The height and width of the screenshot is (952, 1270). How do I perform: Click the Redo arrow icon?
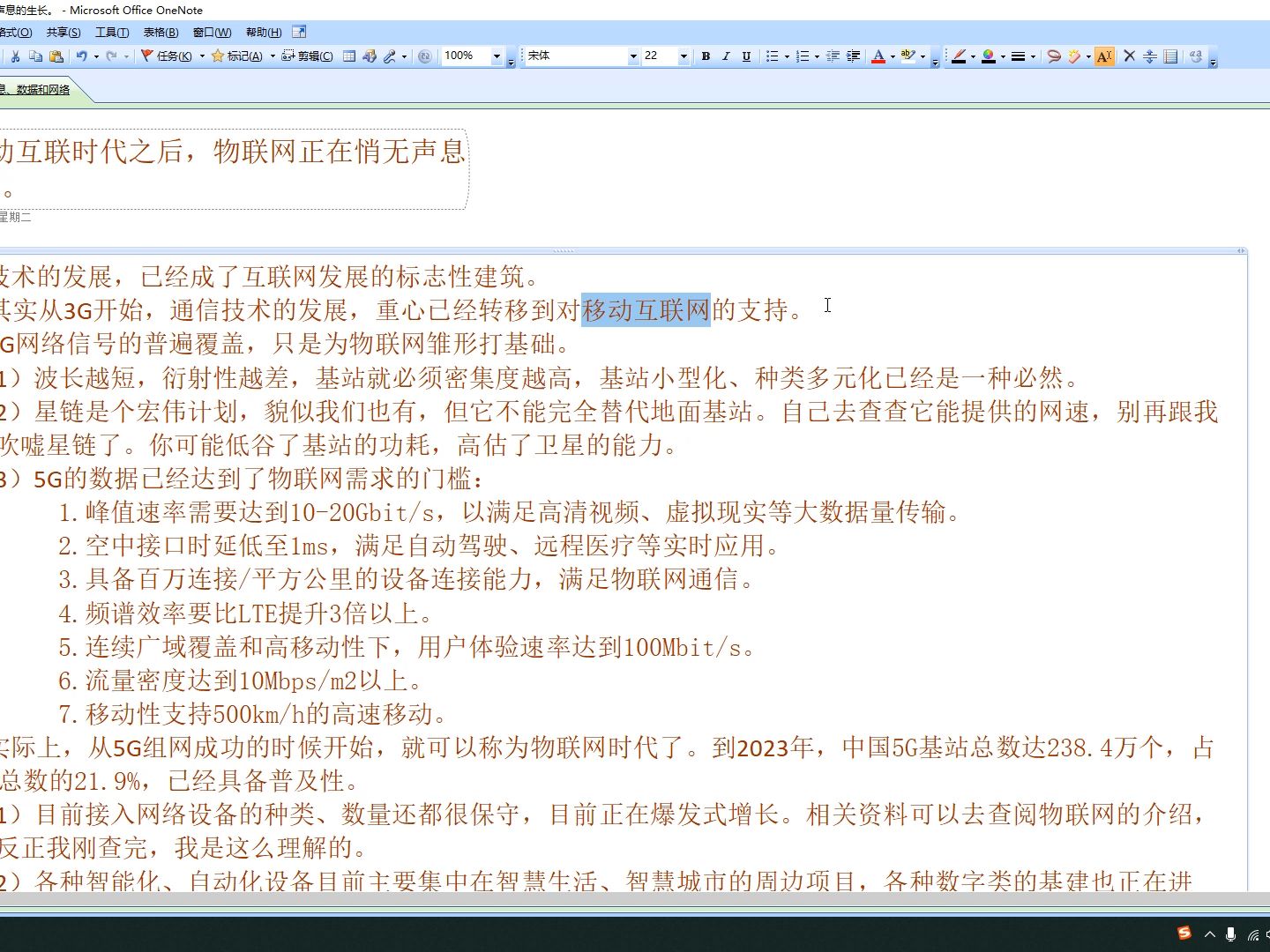tap(111, 56)
